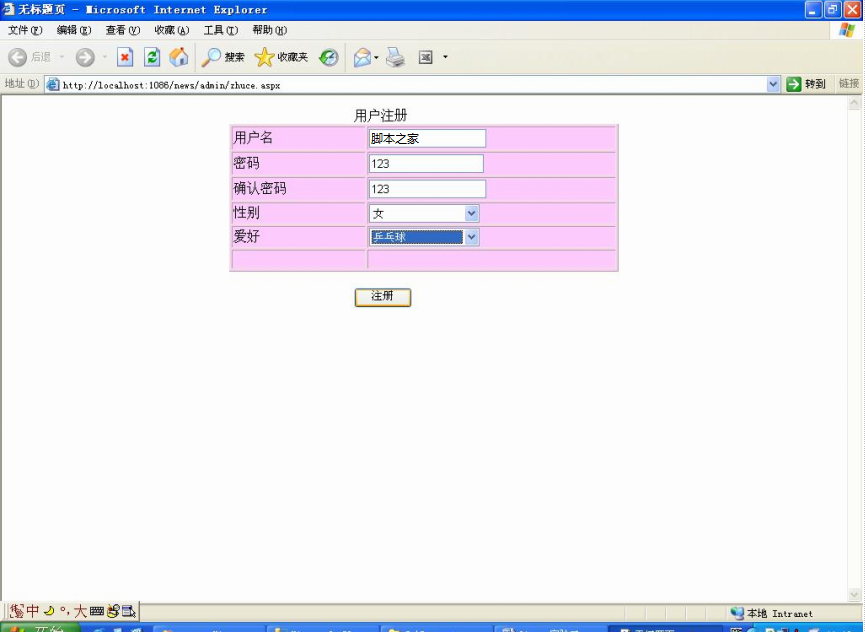Open the 爱好 hobby dropdown showing 乒乓球

click(x=424, y=237)
